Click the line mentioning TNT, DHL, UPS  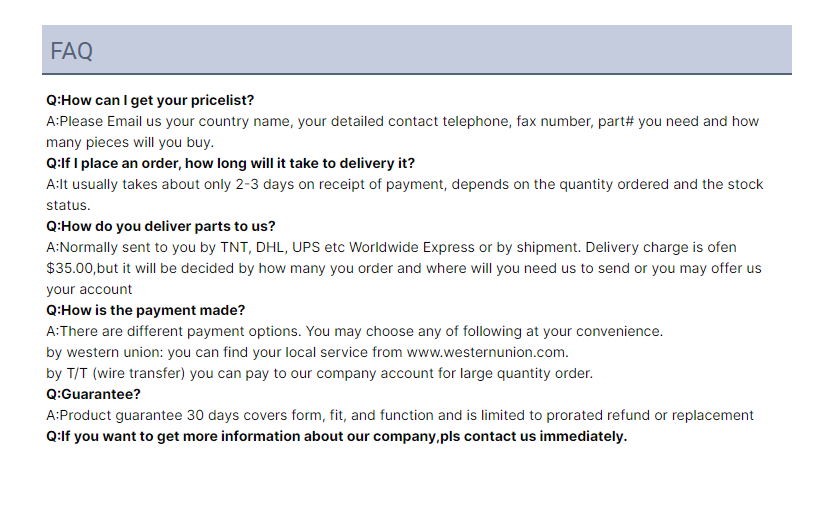pos(391,247)
